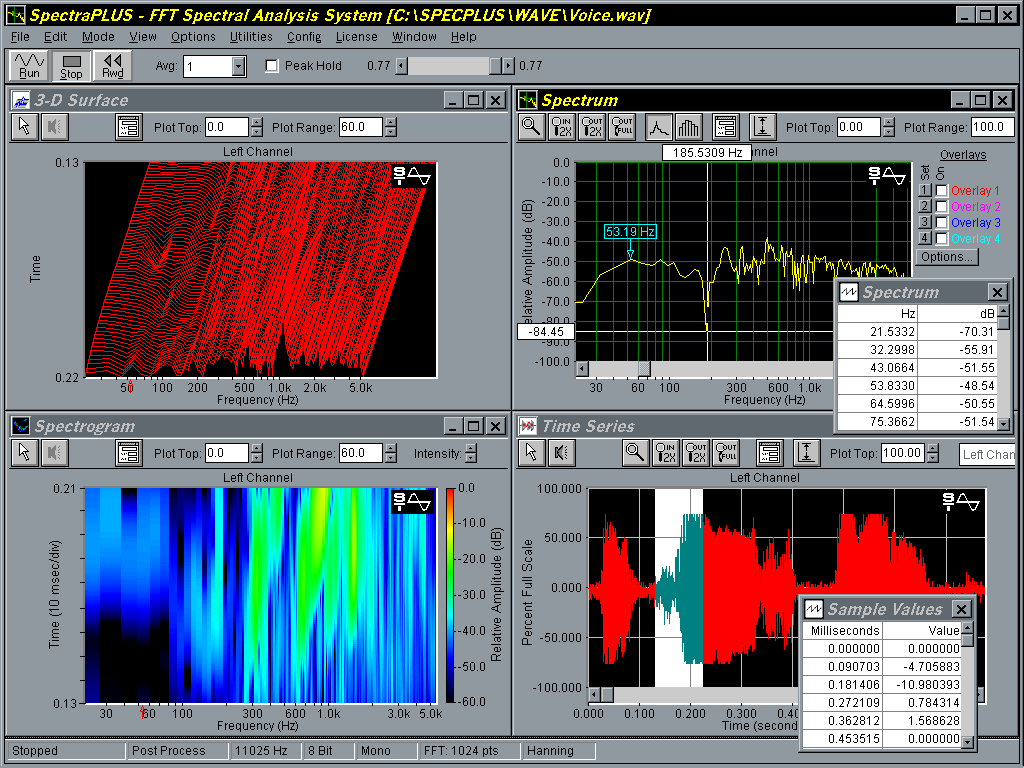Open the properties dialog icon in 3-D Surface
Screen dimensions: 1024x768
click(129, 127)
